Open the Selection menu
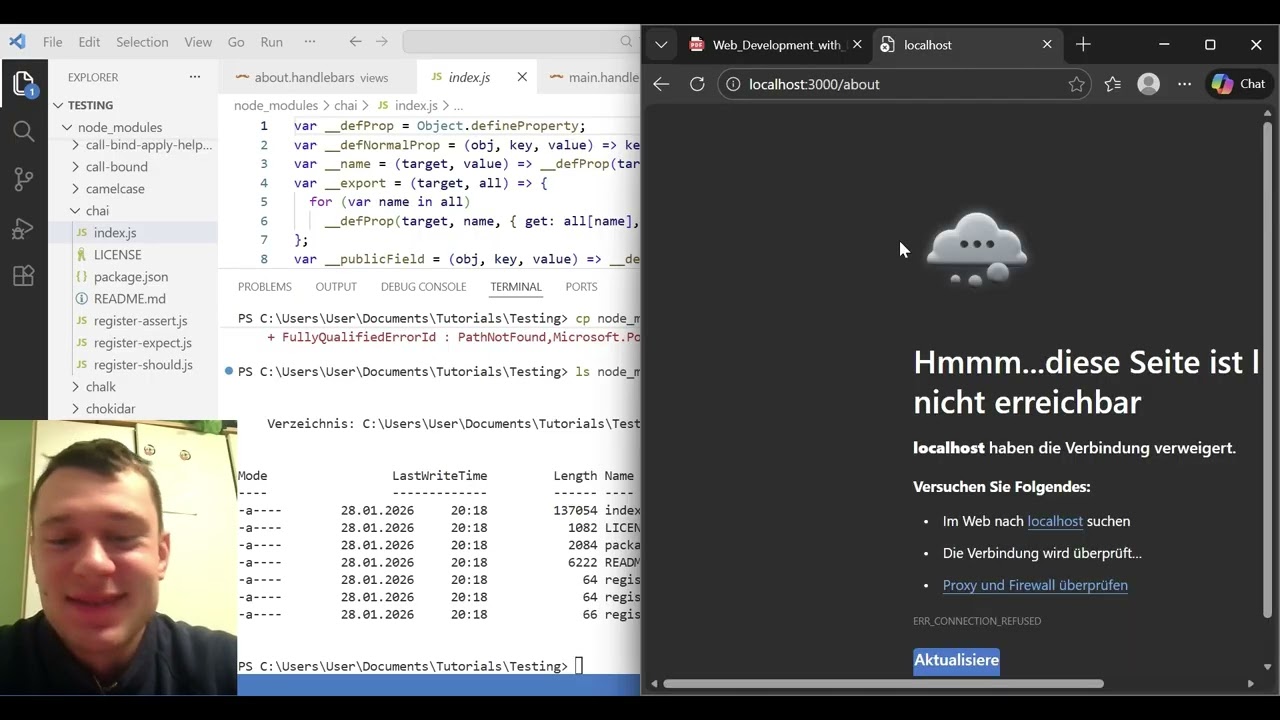Screen dimensions: 1280x720 tap(142, 42)
